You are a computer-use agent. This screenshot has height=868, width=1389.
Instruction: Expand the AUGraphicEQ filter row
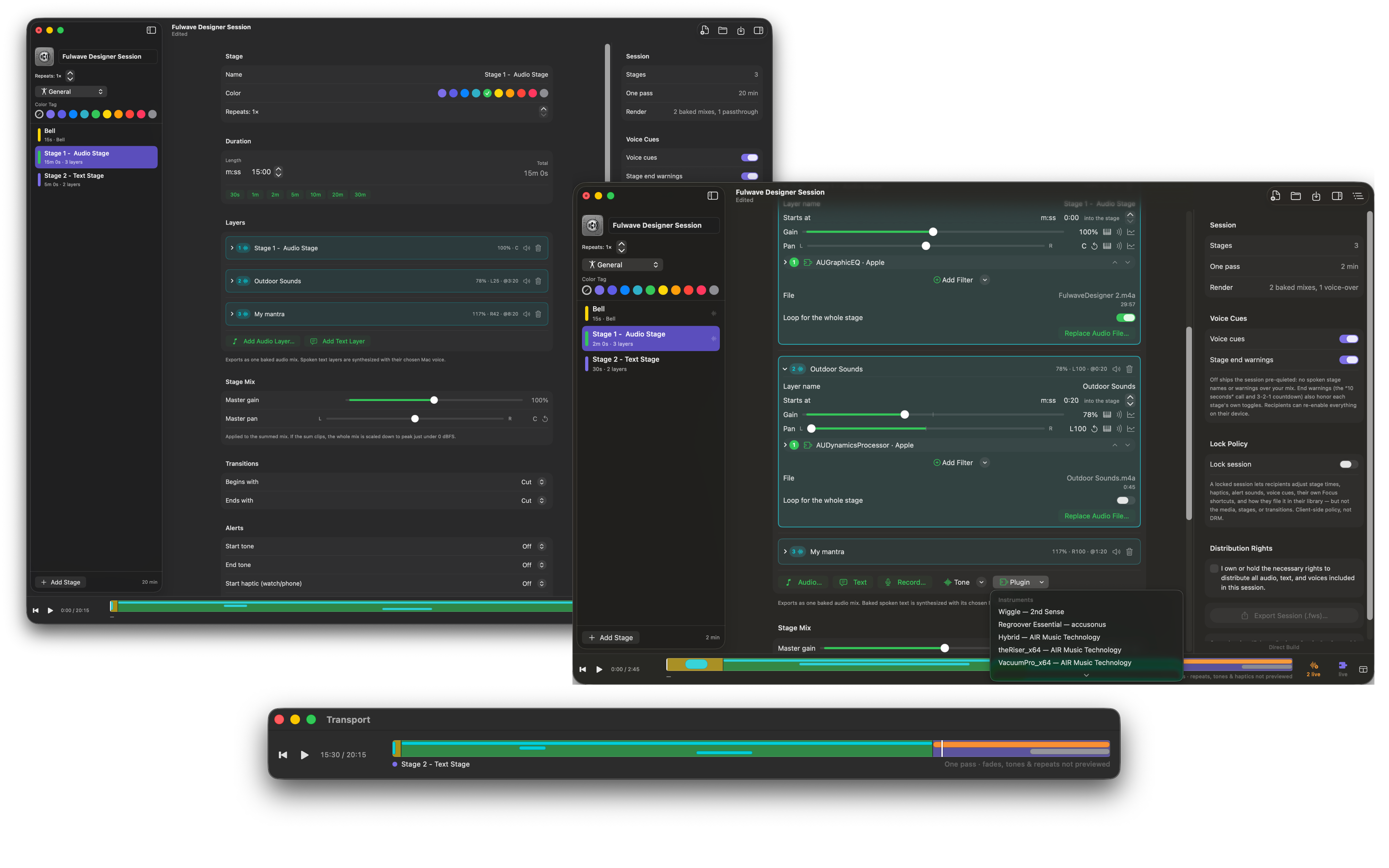pos(785,262)
